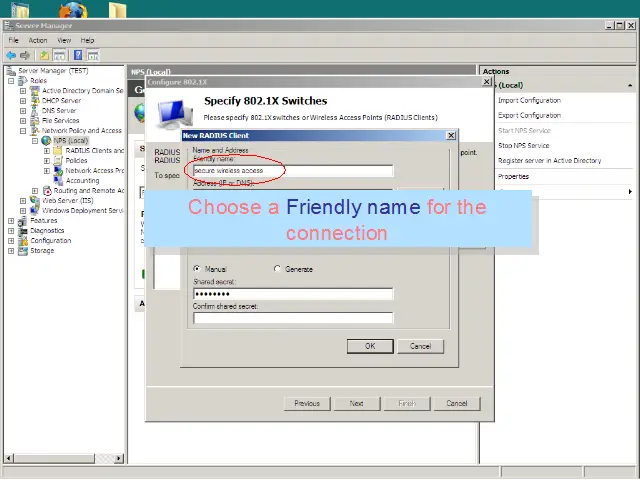Select the Diagnostics node icon
The height and width of the screenshot is (480, 640).
[23, 231]
